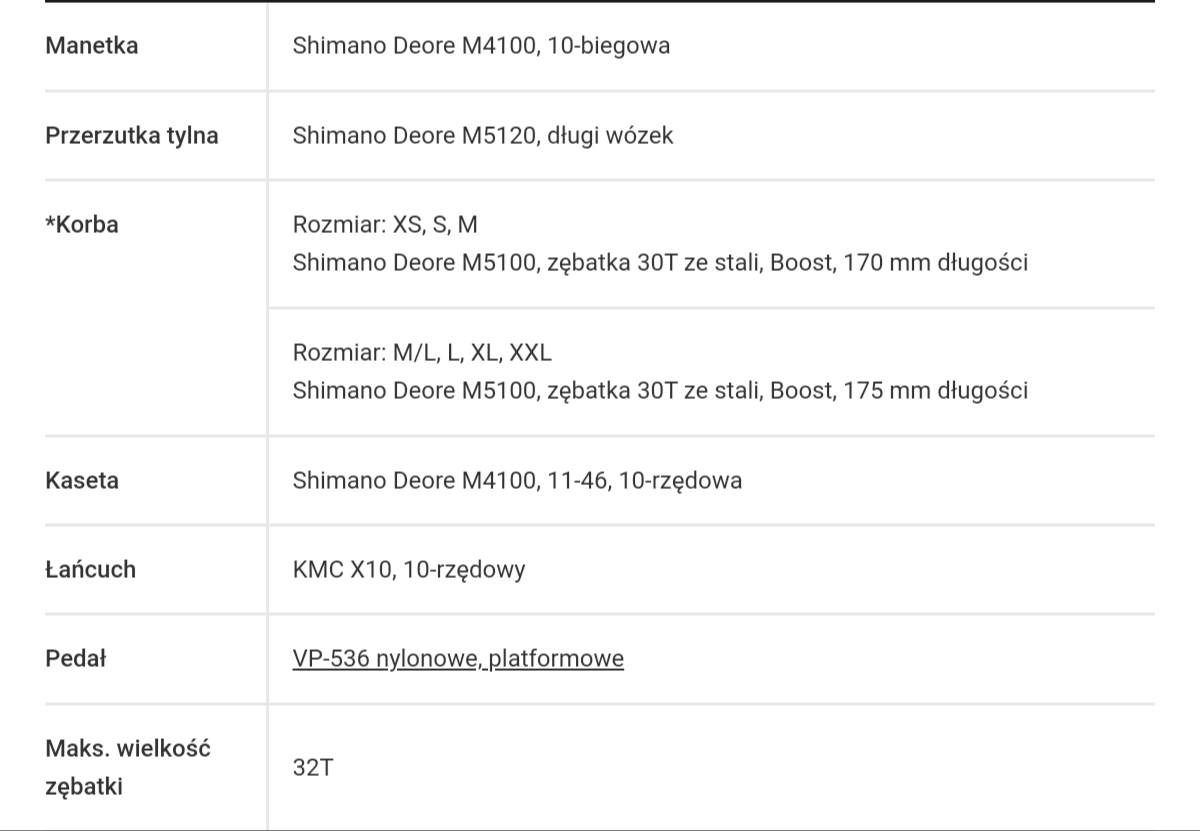Image resolution: width=1200 pixels, height=831 pixels.
Task: Open the VP-536 nylonowe, platformowe link
Action: pyautogui.click(x=458, y=658)
